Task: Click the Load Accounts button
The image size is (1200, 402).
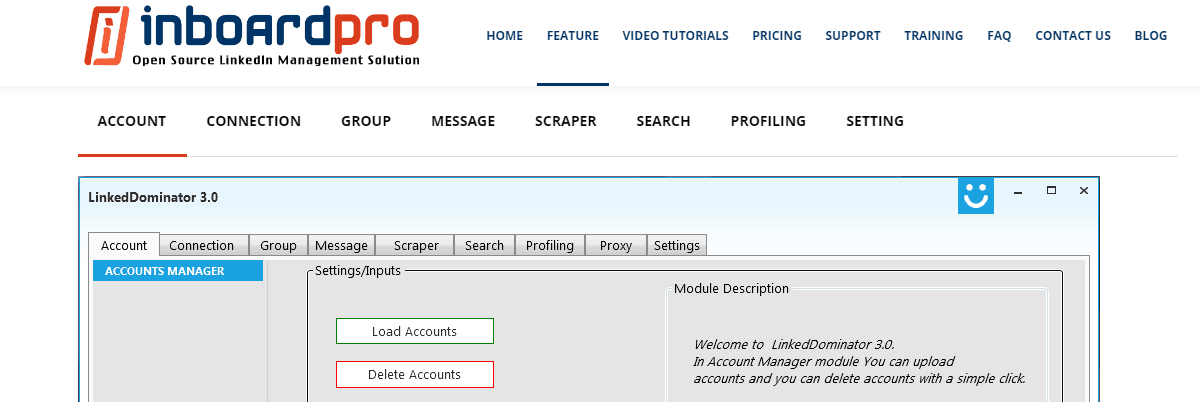Action: (415, 331)
